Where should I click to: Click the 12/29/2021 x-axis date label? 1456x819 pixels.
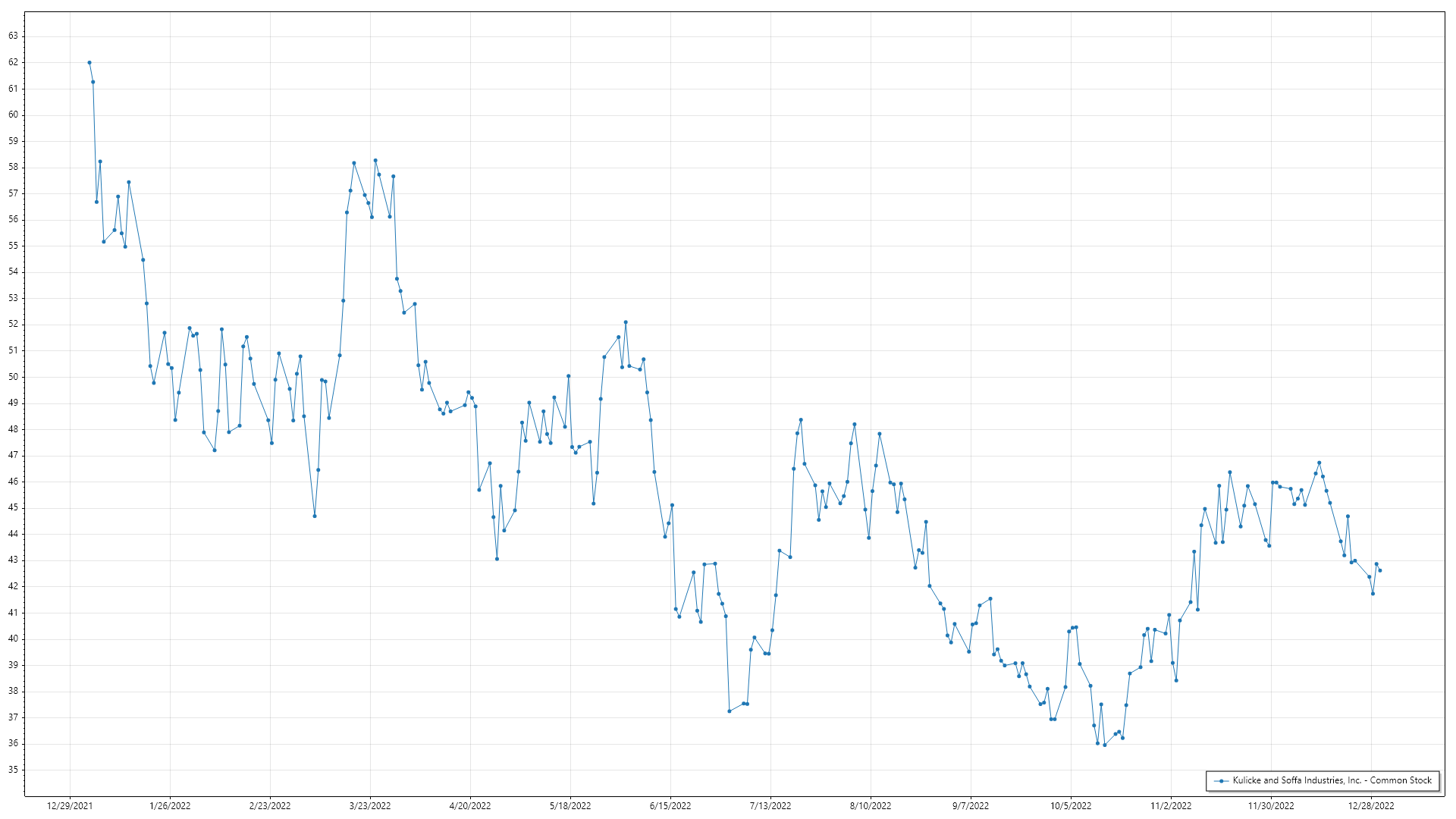click(x=70, y=806)
